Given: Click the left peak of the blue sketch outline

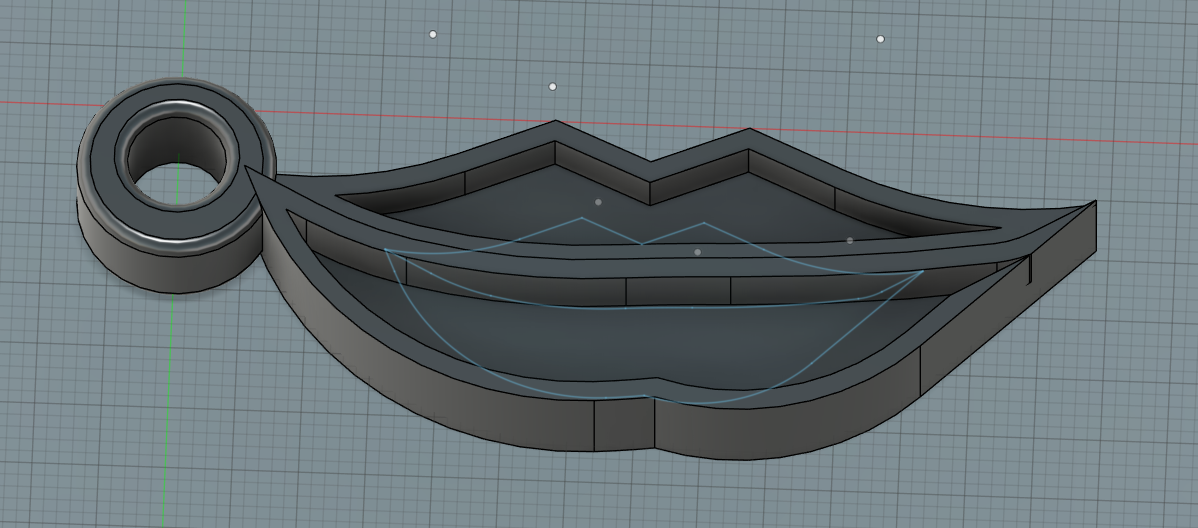Looking at the screenshot, I should [582, 218].
